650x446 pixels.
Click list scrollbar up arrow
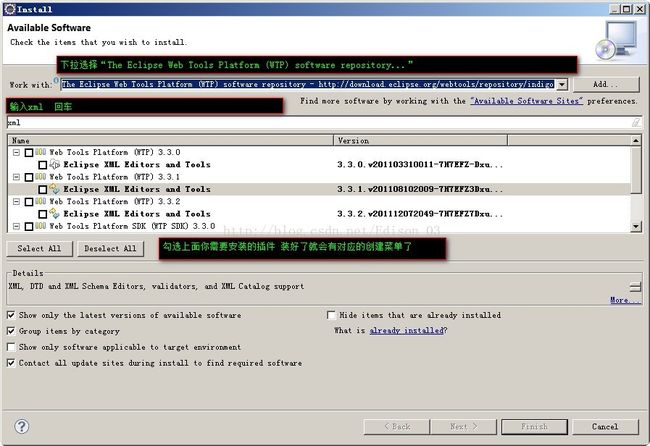pos(635,141)
